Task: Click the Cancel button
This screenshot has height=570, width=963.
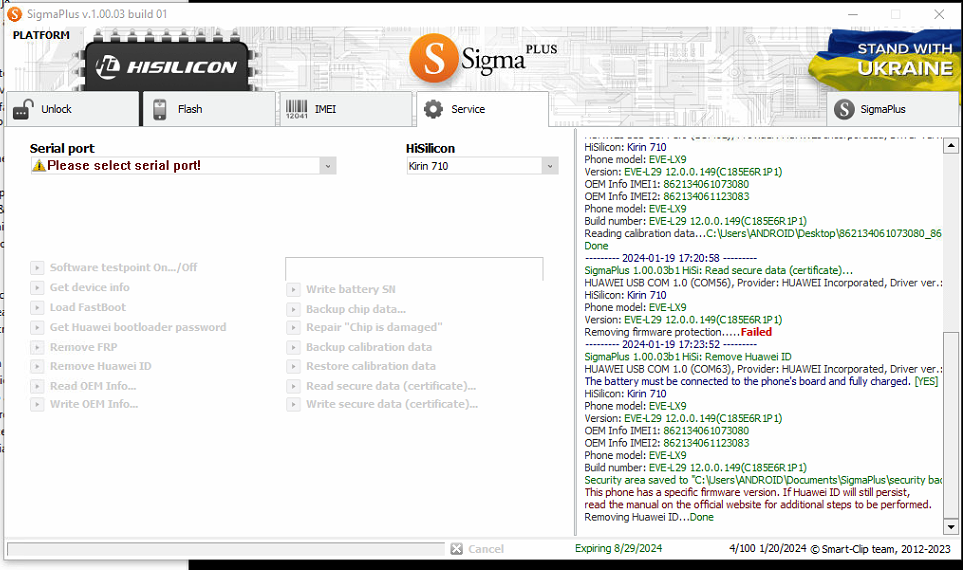Action: pyautogui.click(x=477, y=549)
